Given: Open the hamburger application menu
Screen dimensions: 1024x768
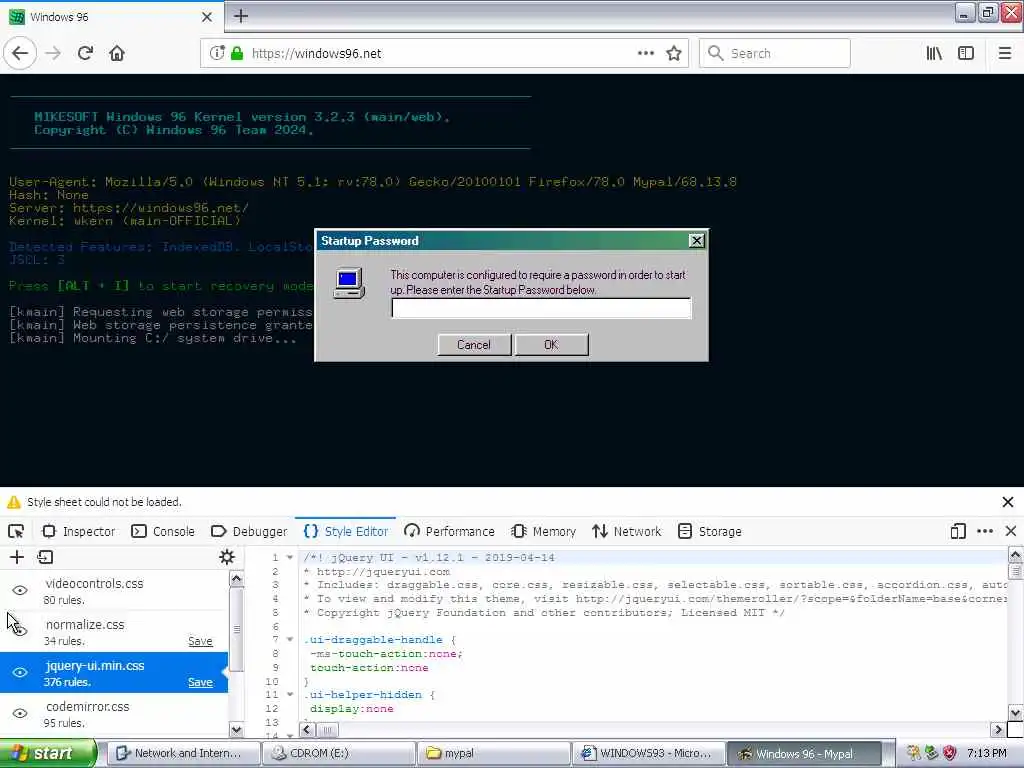Looking at the screenshot, I should (1004, 54).
